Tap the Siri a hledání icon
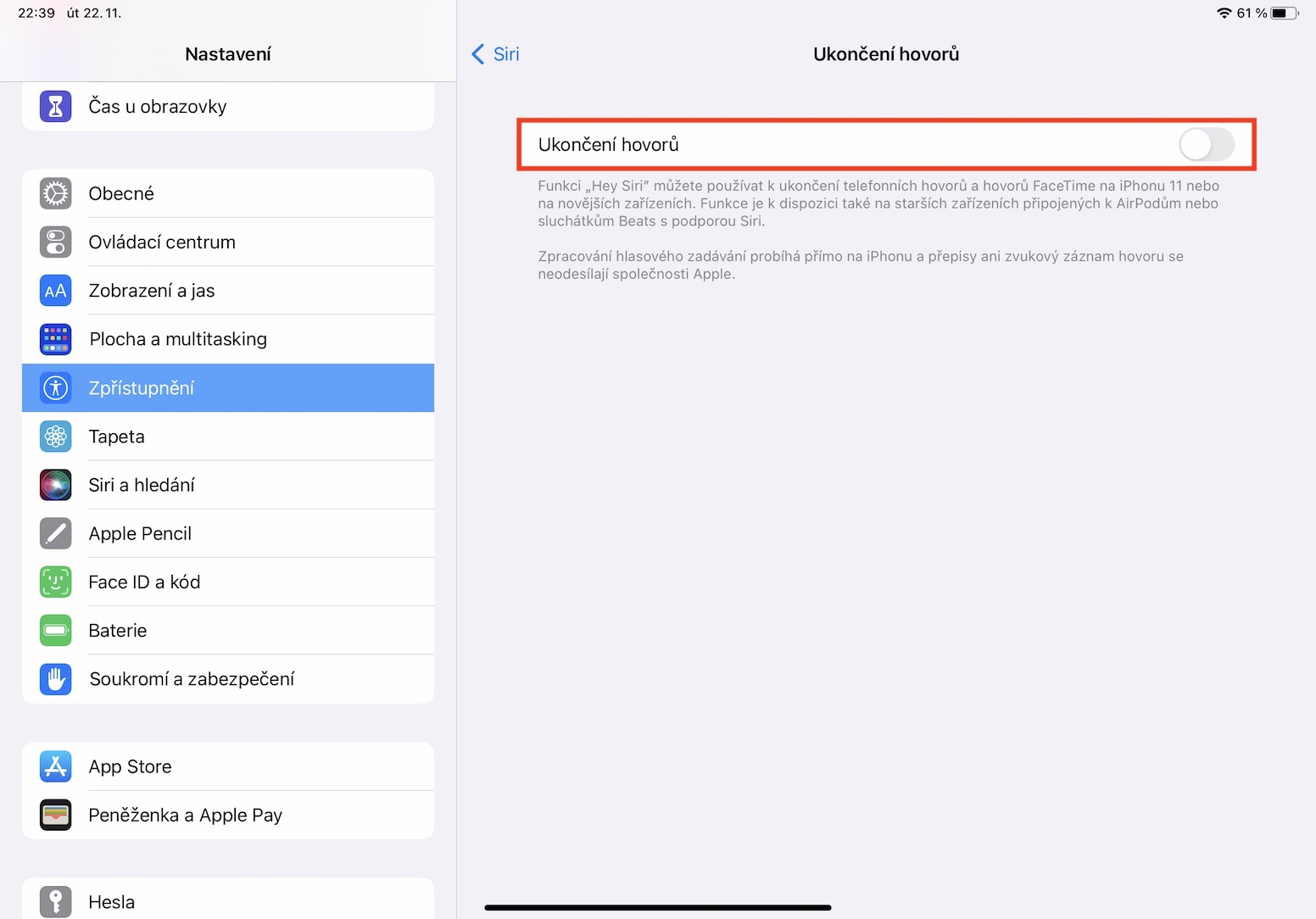This screenshot has height=919, width=1316. (x=56, y=485)
